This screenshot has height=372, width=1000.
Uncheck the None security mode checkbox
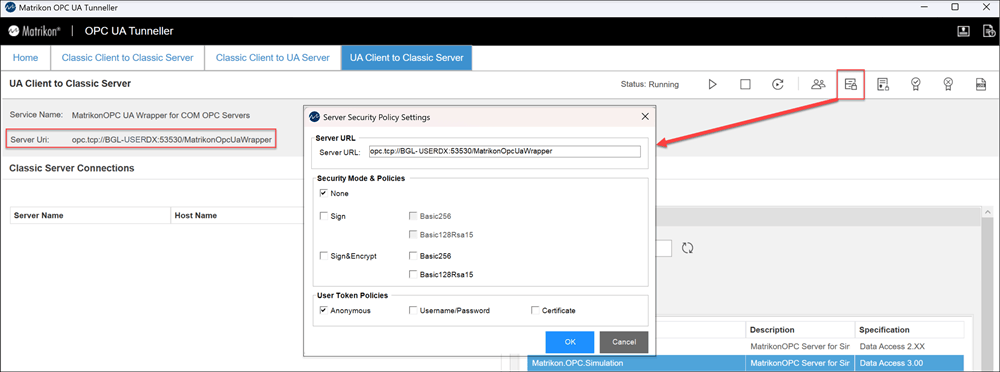324,193
